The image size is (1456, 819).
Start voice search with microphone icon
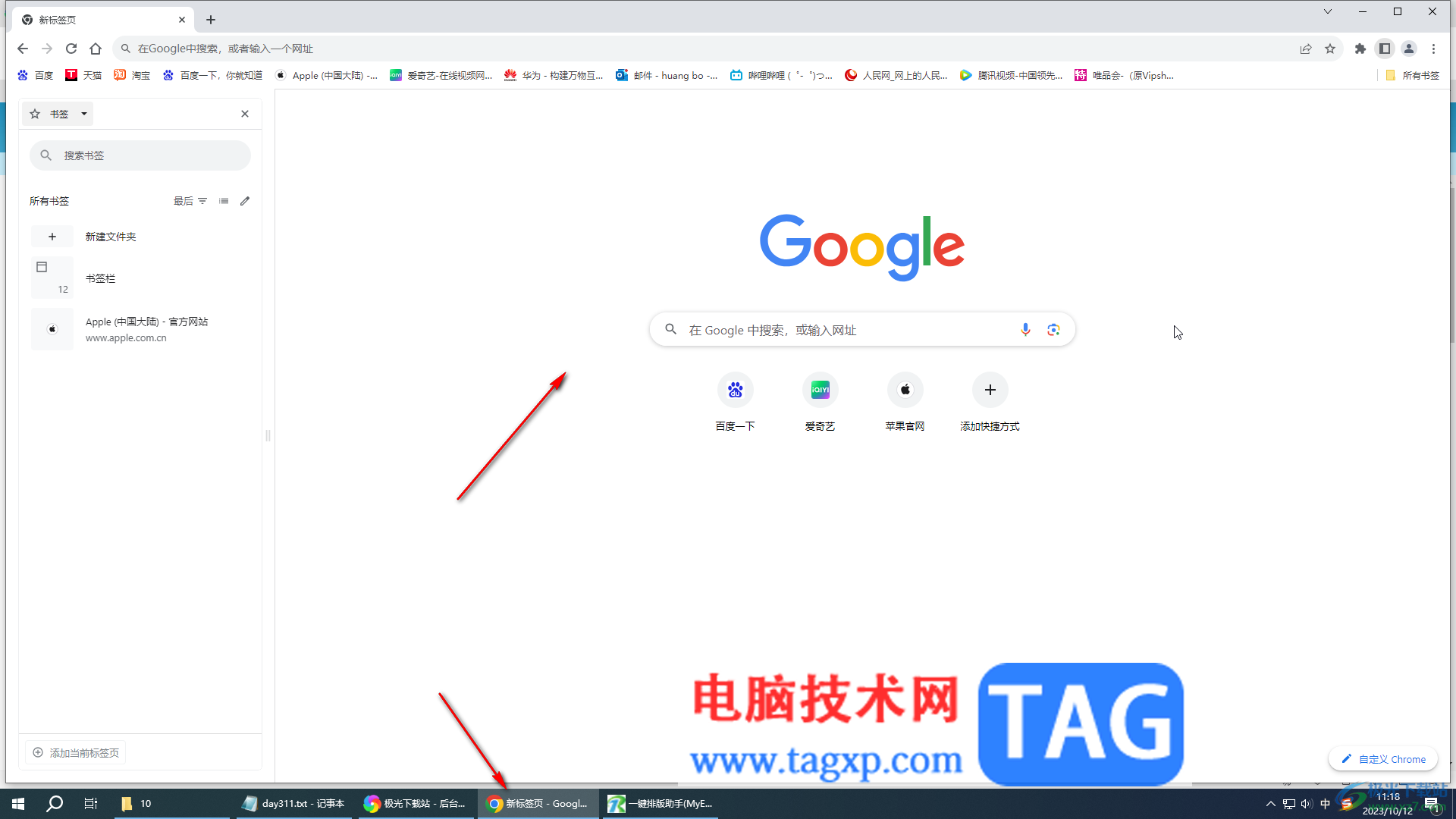coord(1025,330)
